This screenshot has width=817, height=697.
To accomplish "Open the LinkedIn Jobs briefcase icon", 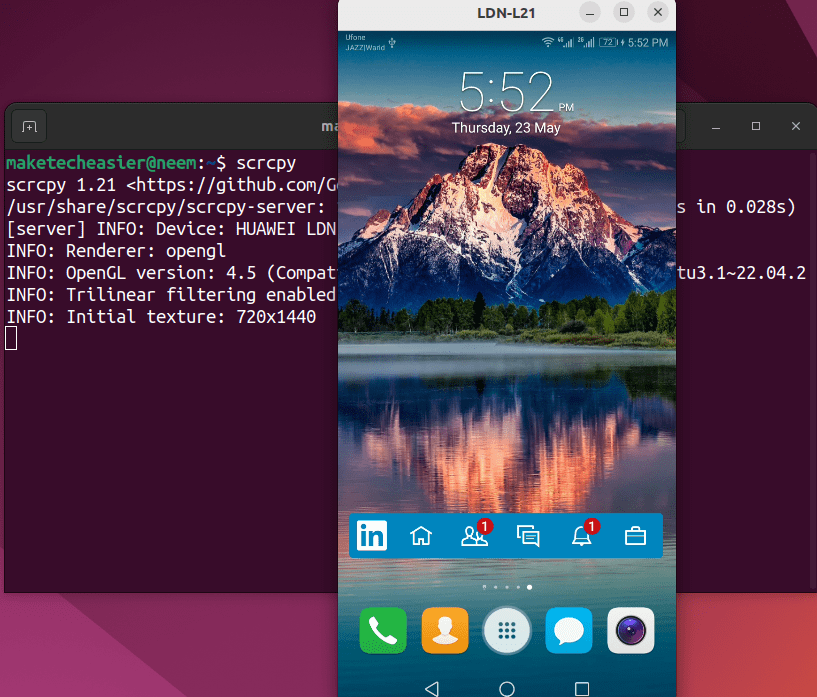I will (x=635, y=536).
